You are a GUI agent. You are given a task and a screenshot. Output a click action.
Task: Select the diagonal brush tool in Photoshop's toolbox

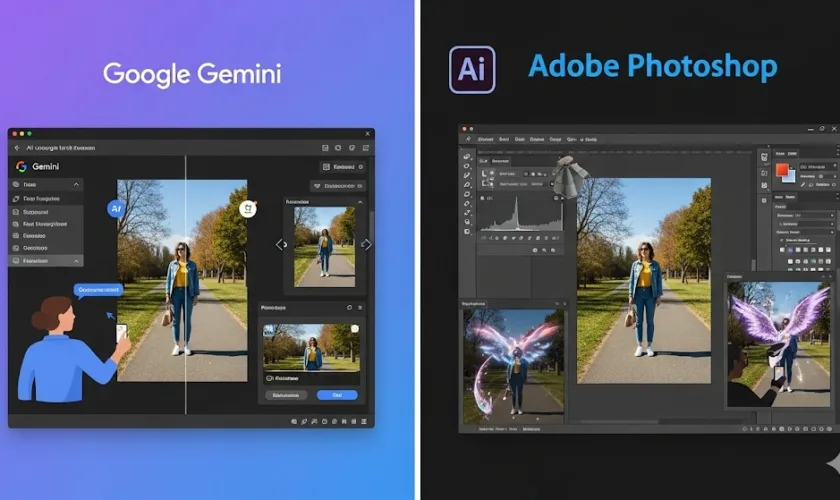pyautogui.click(x=467, y=175)
